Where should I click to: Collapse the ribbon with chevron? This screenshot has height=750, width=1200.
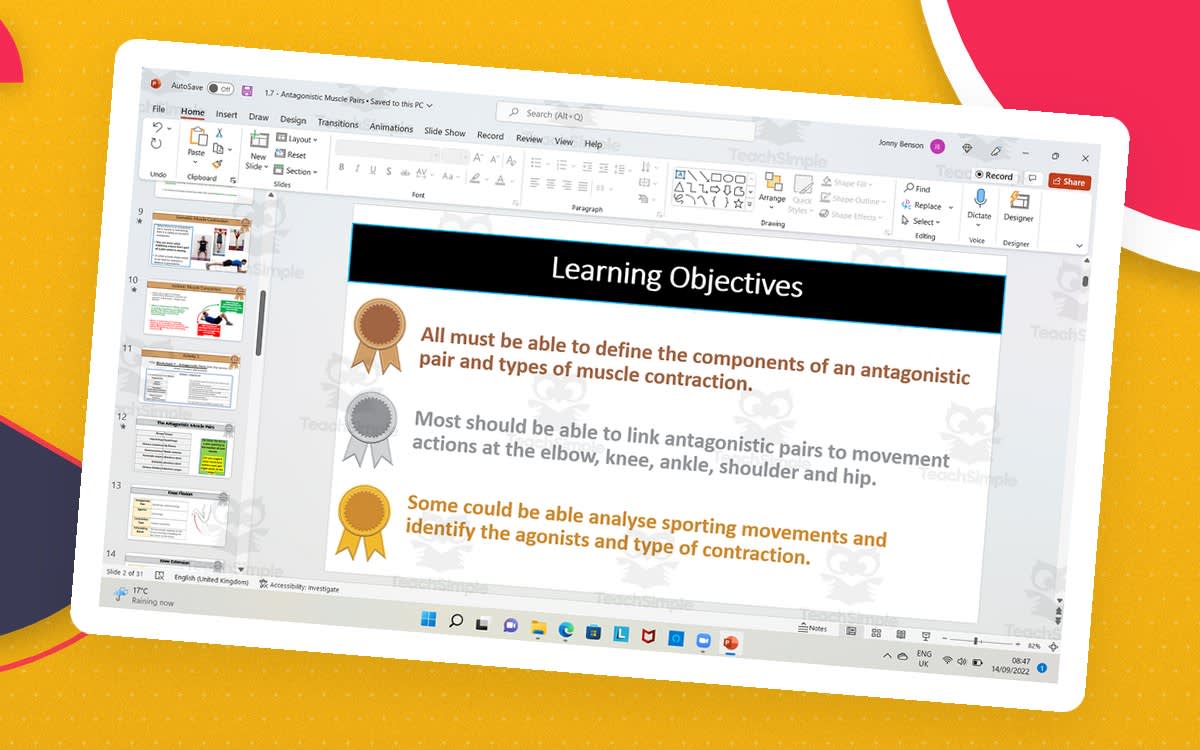pos(1079,245)
